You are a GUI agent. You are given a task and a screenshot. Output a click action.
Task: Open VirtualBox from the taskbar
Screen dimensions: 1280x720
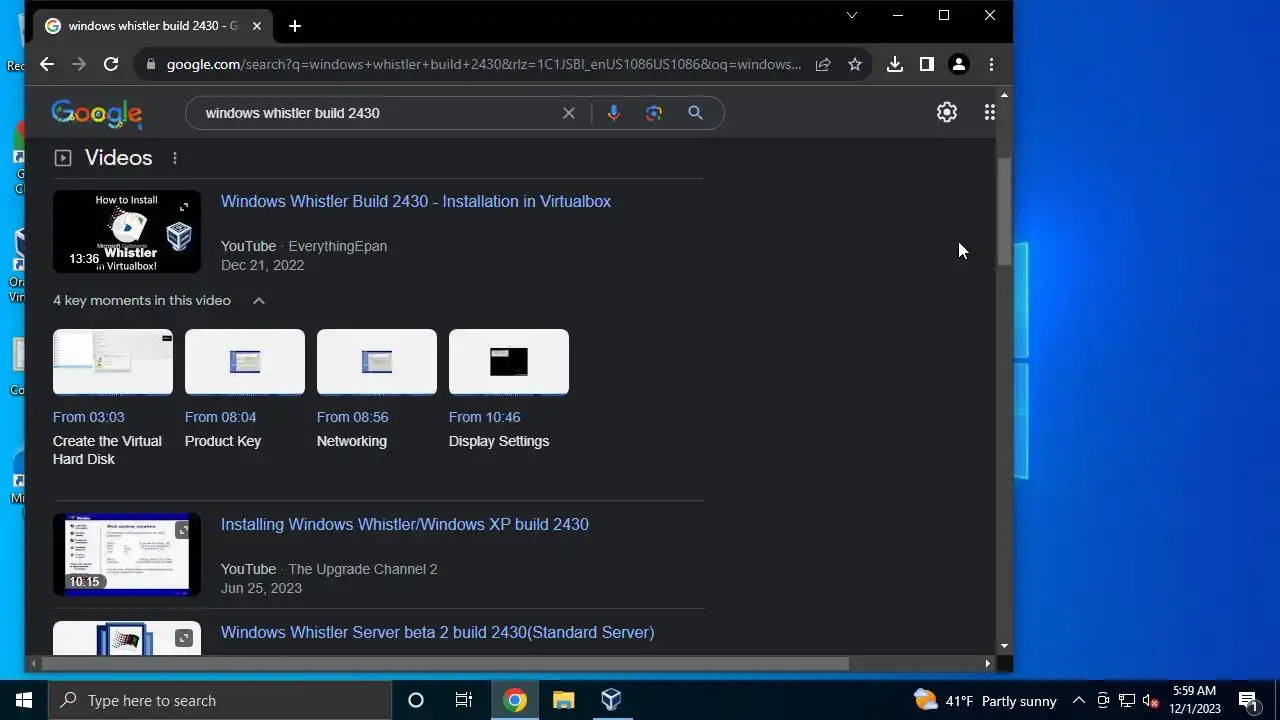[611, 700]
